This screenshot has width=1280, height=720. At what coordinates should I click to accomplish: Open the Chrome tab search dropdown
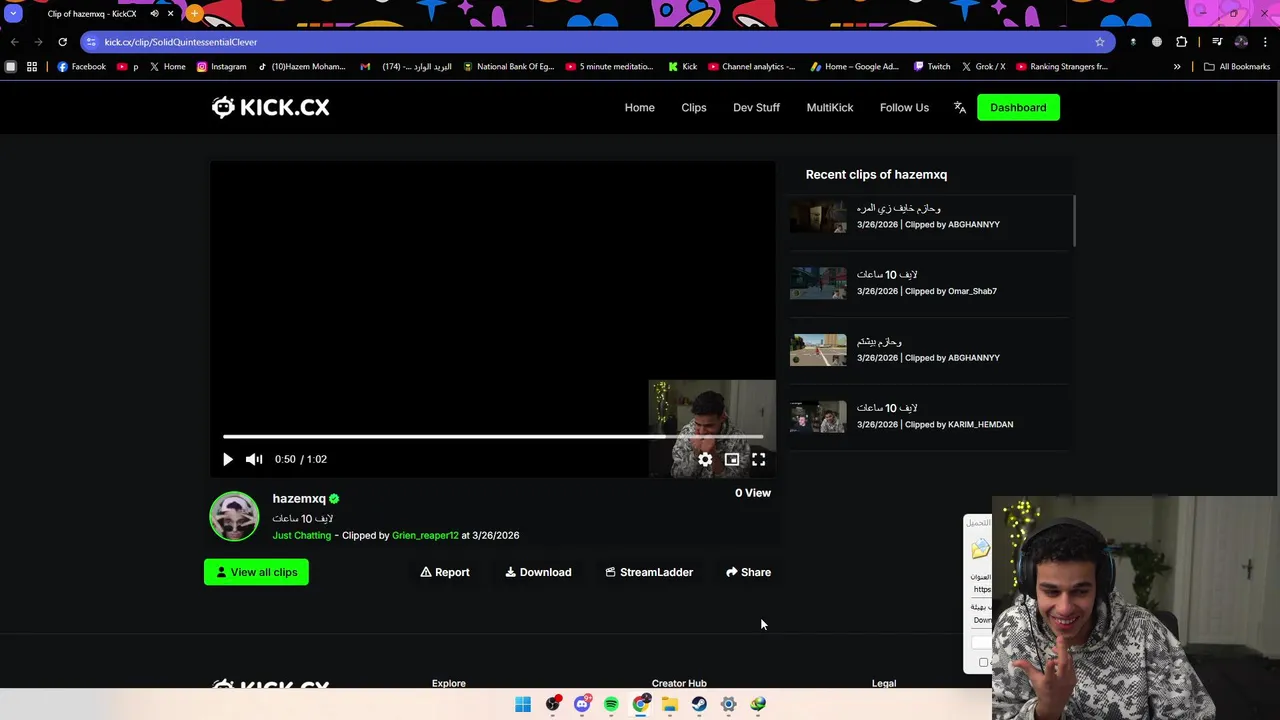(13, 14)
